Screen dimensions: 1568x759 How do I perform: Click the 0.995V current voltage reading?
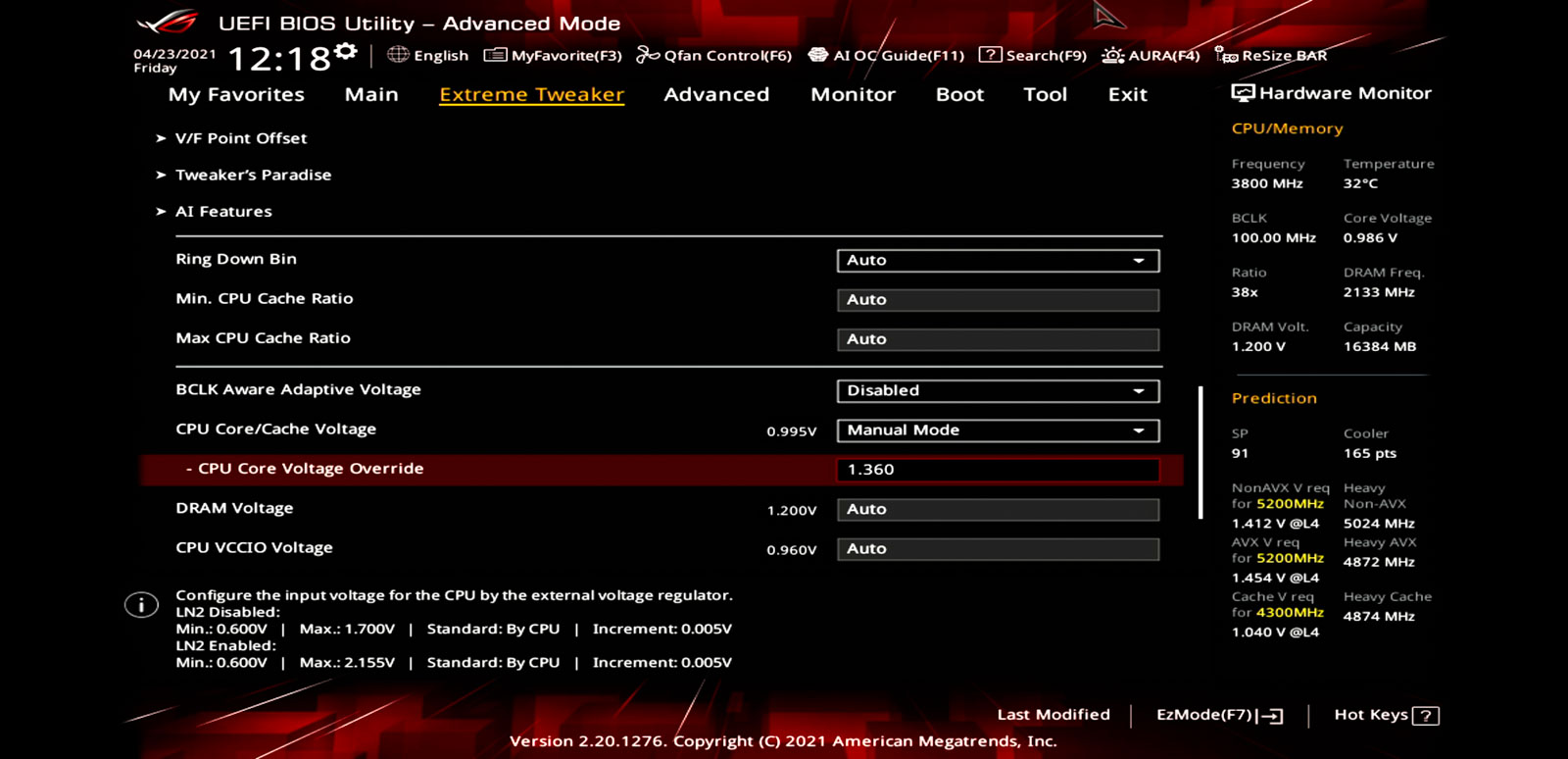pyautogui.click(x=792, y=431)
